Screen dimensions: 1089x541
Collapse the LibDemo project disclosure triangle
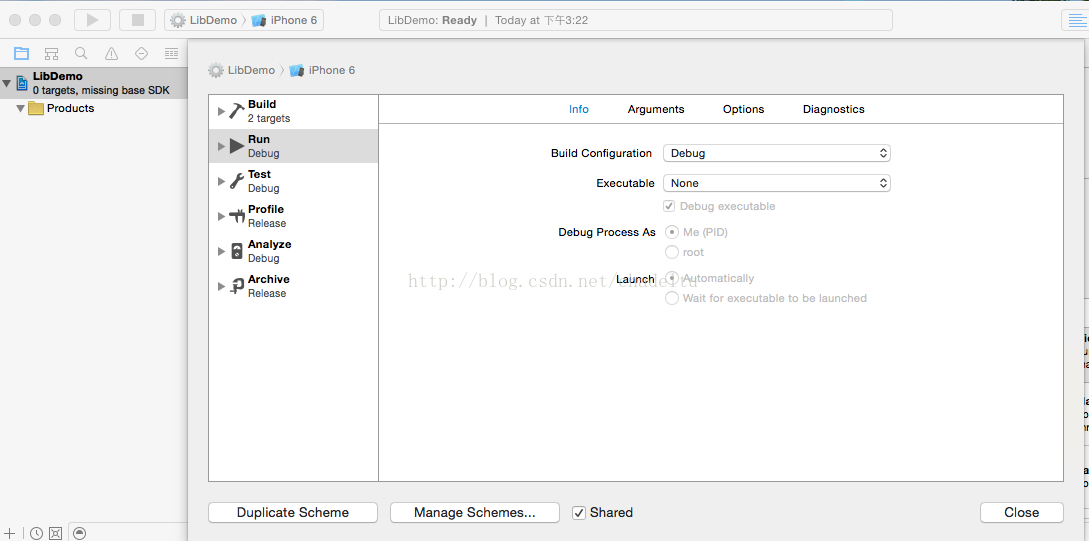pos(7,83)
